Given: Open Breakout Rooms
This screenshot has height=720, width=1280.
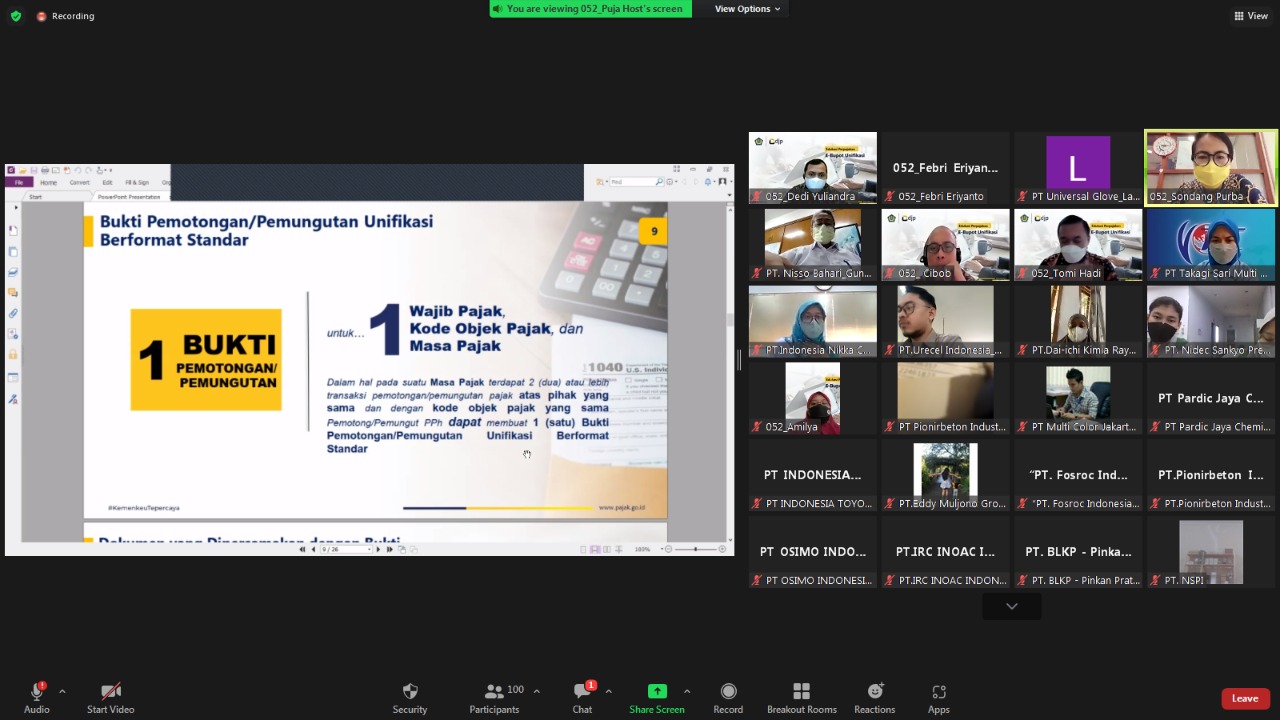Looking at the screenshot, I should (x=801, y=692).
